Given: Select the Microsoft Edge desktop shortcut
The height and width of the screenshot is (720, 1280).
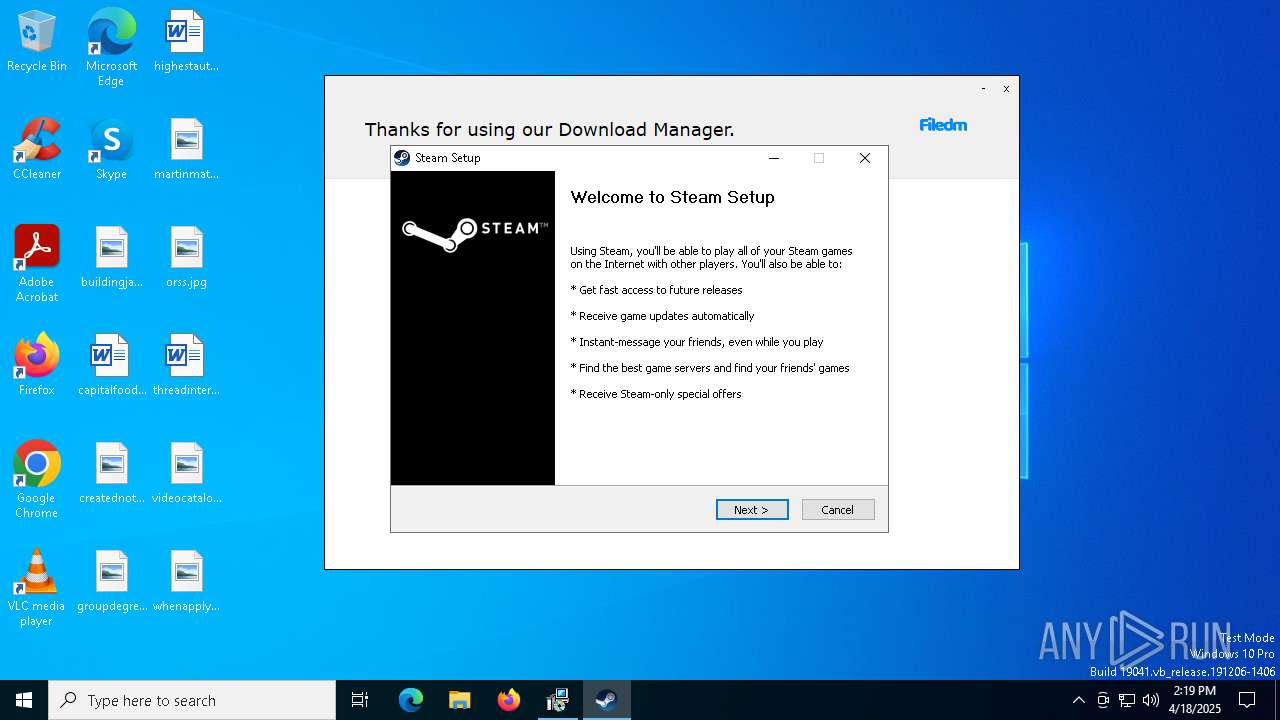Looking at the screenshot, I should pyautogui.click(x=111, y=48).
